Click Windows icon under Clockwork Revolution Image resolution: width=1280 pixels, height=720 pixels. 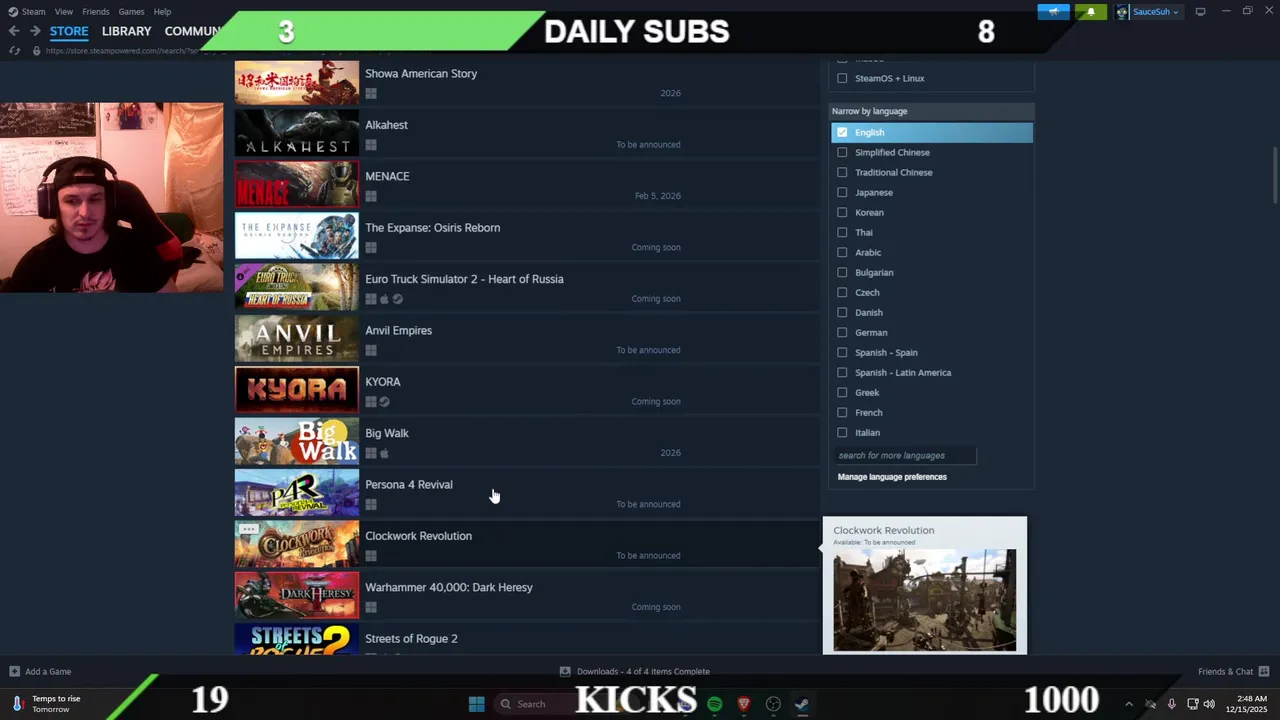click(371, 556)
